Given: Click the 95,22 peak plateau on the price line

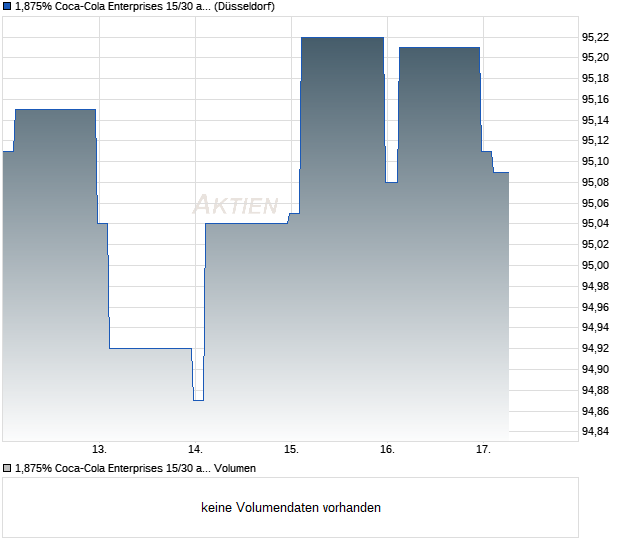Looking at the screenshot, I should point(342,38).
